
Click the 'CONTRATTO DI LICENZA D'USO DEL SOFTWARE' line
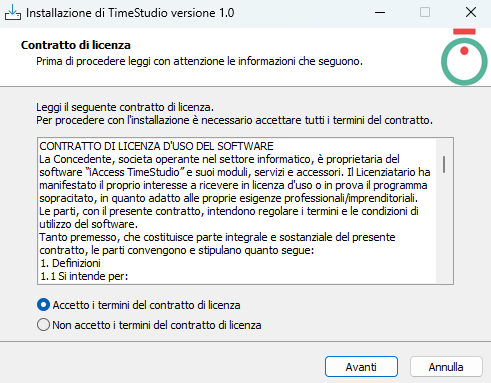(156, 146)
